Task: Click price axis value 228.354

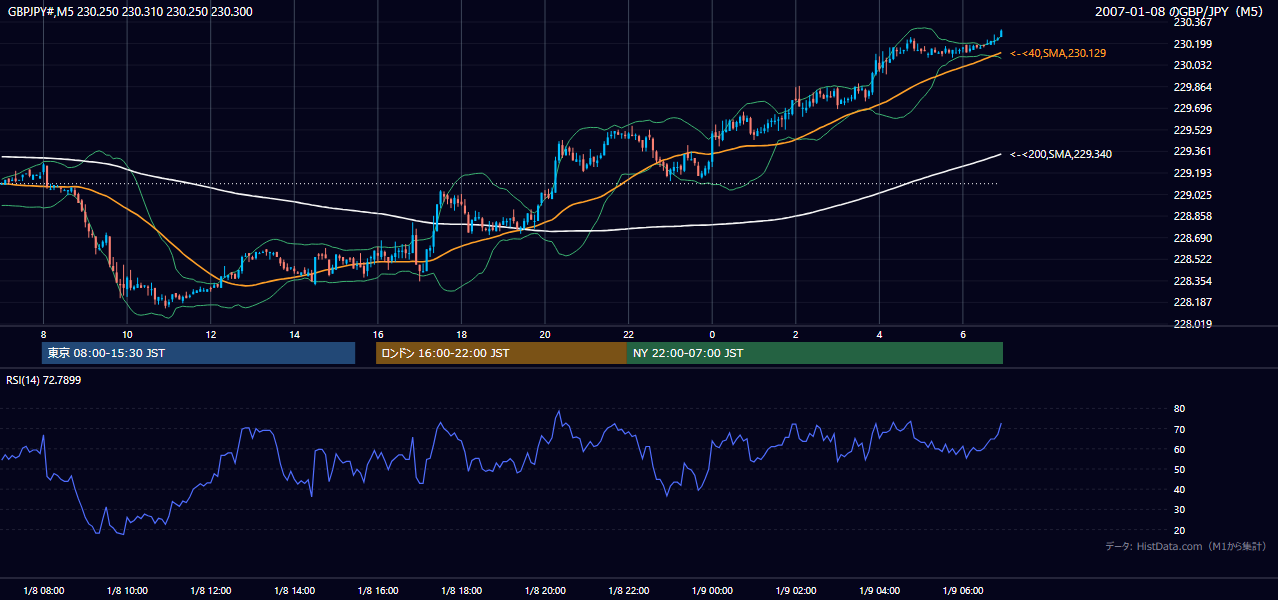Action: (x=1192, y=281)
